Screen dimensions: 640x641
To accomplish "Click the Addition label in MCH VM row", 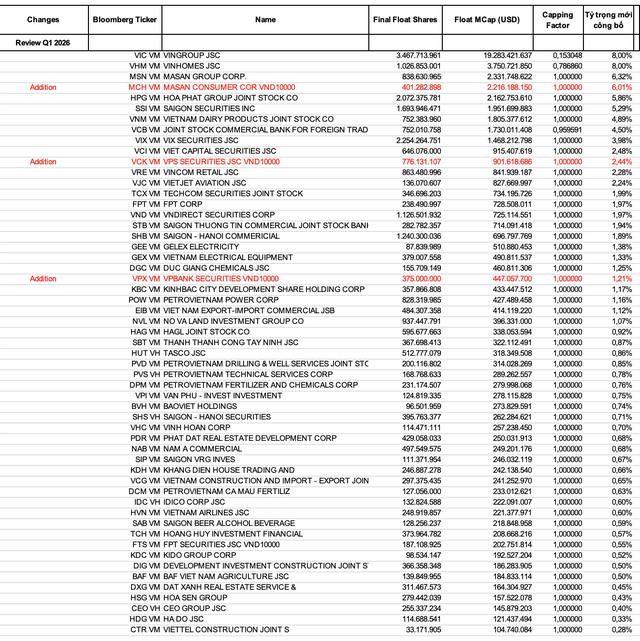I will 43,88.
